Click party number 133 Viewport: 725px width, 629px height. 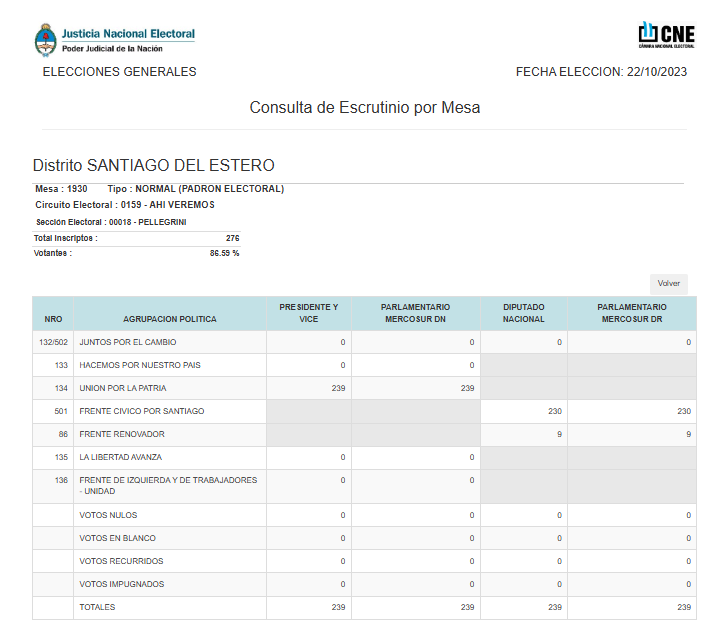pos(61,365)
